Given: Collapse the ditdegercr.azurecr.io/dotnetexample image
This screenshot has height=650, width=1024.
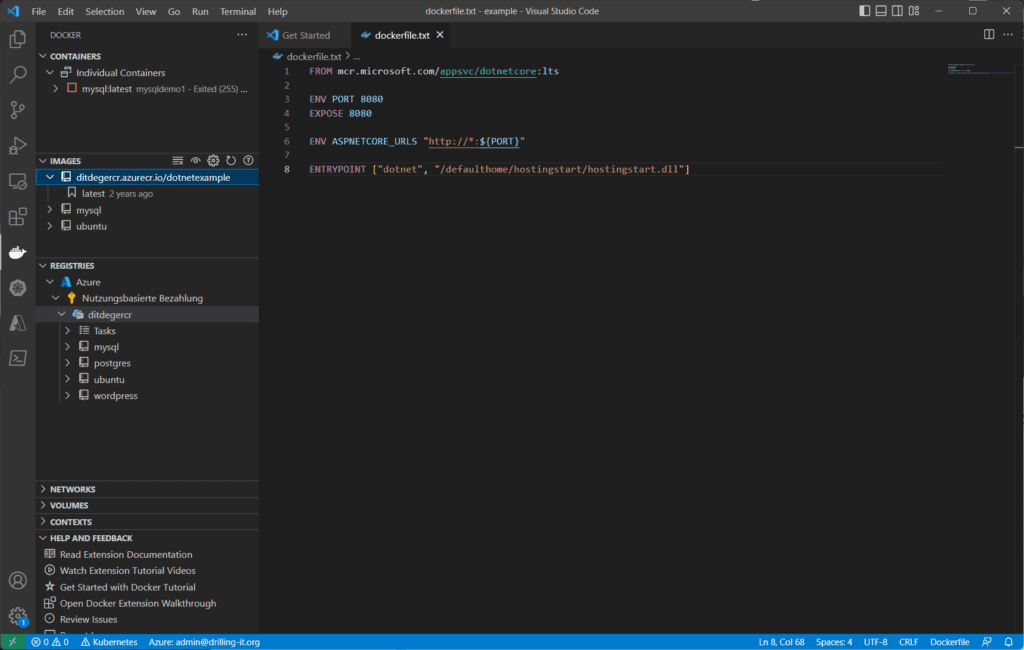Looking at the screenshot, I should pos(50,177).
